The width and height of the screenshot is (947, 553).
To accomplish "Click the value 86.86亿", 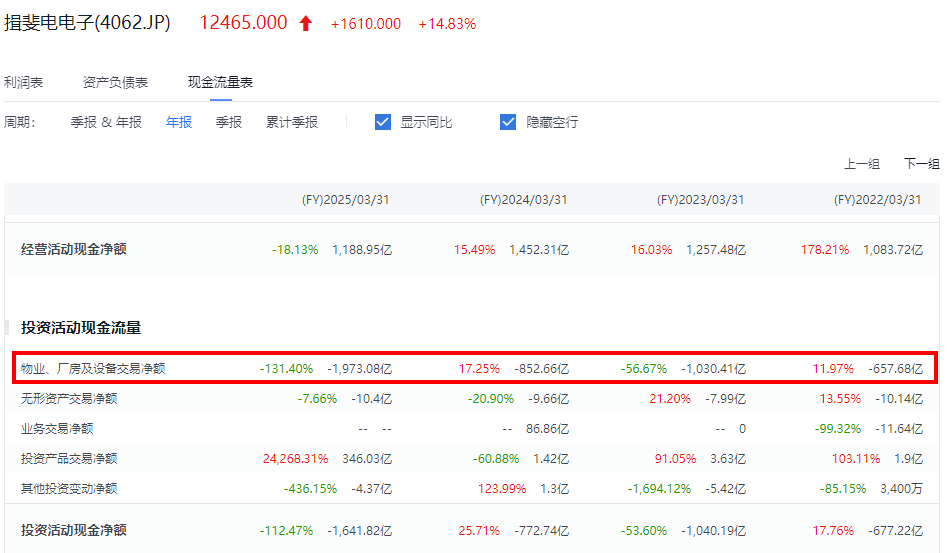I will click(x=547, y=429).
